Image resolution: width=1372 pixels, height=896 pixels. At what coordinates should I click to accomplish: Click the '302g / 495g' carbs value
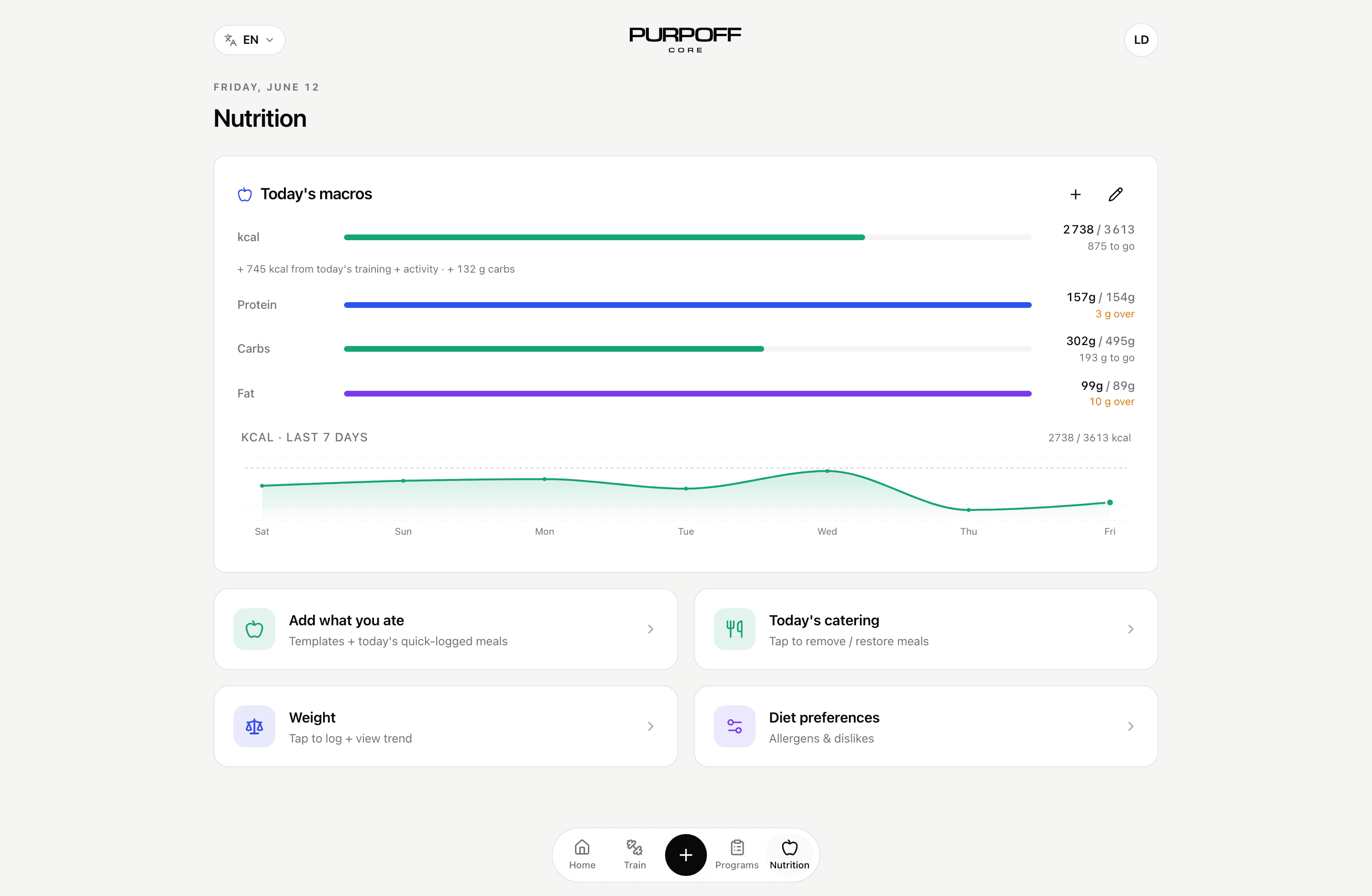coord(1100,341)
